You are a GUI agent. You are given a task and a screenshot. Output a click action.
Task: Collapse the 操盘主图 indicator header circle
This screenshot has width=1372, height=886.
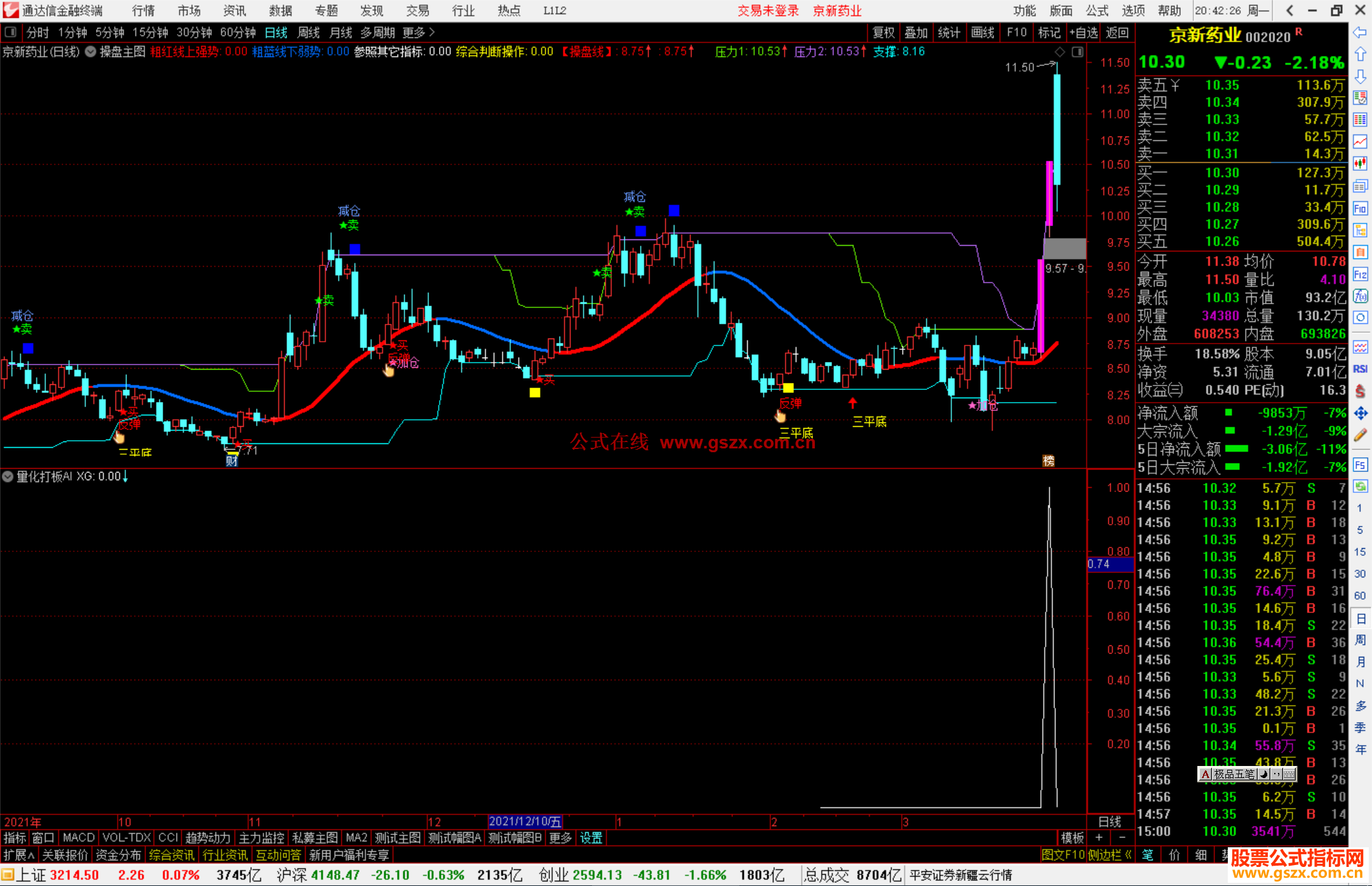[x=91, y=52]
